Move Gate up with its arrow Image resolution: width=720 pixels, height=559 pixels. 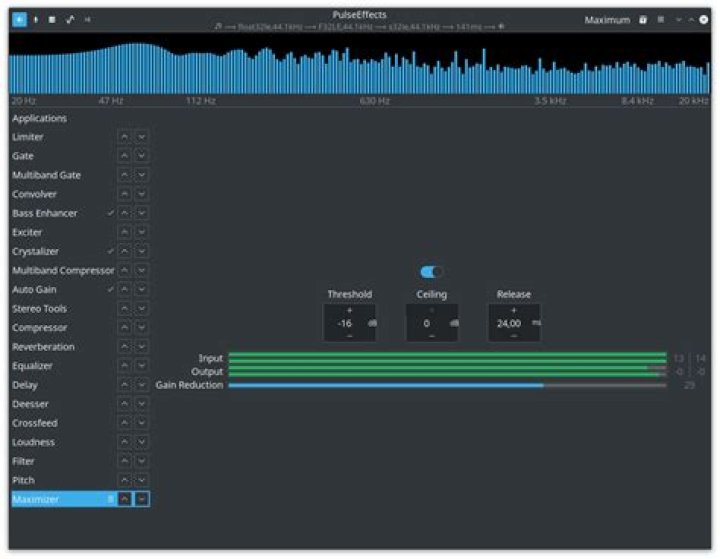point(124,156)
